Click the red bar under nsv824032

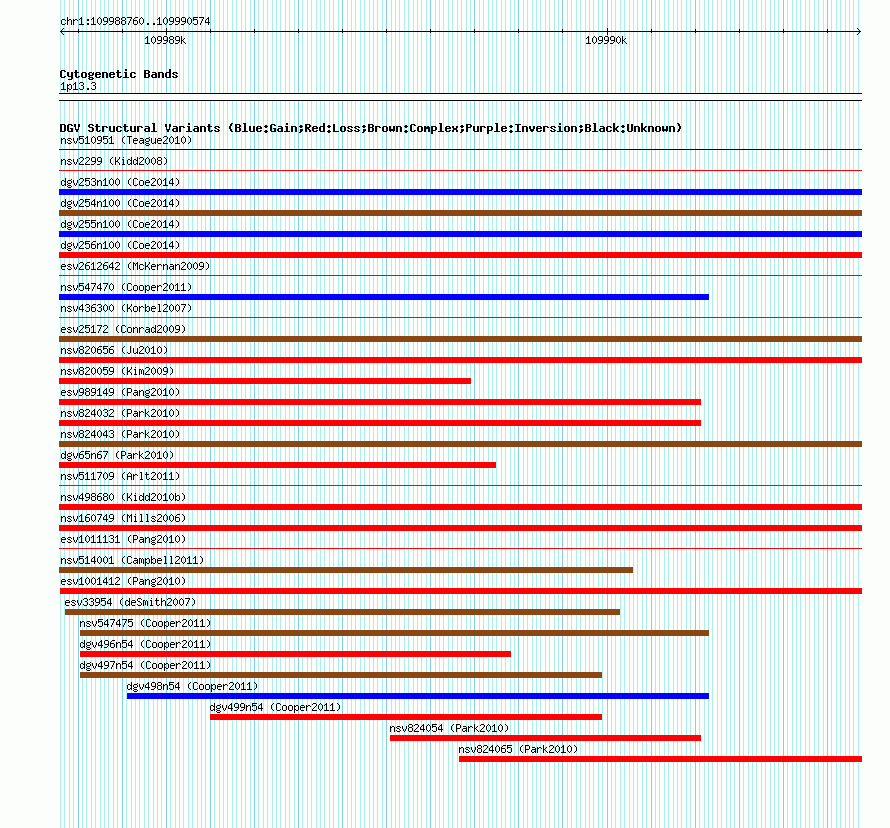point(380,423)
